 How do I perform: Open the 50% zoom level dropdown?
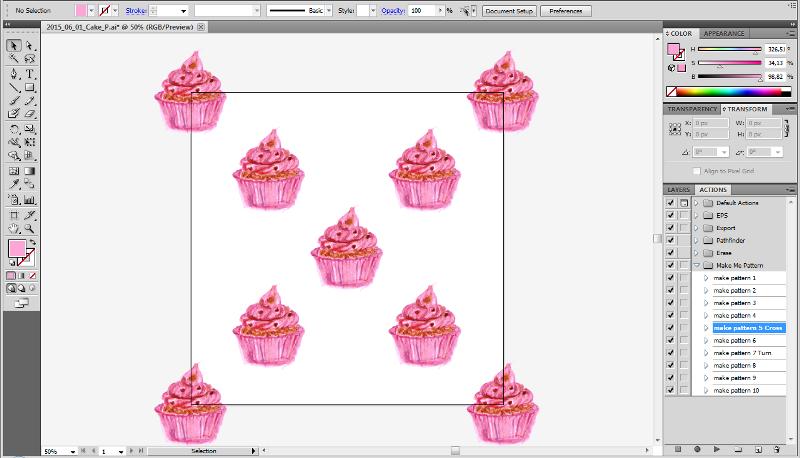[73, 451]
